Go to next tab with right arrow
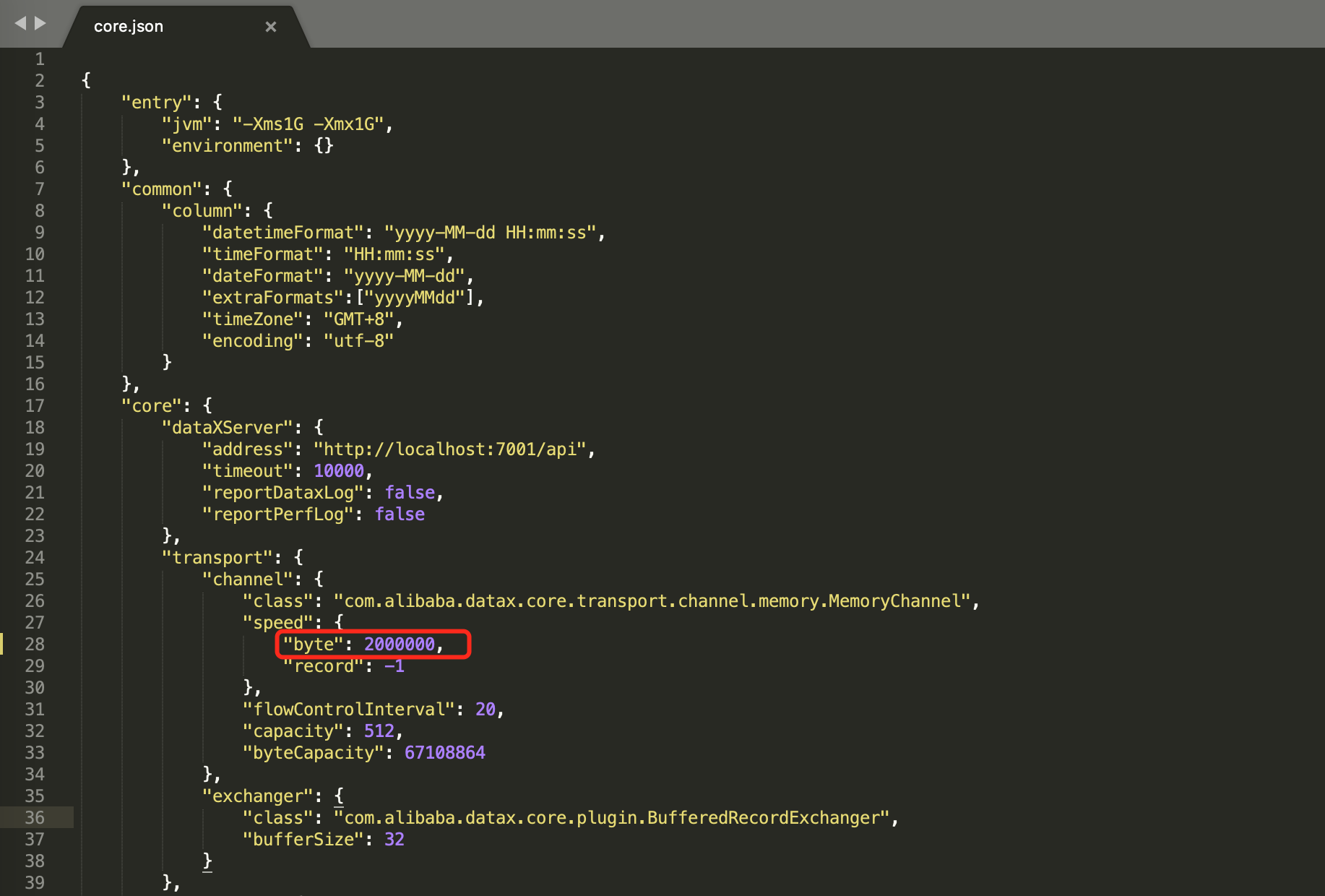The image size is (1325, 896). [x=40, y=23]
